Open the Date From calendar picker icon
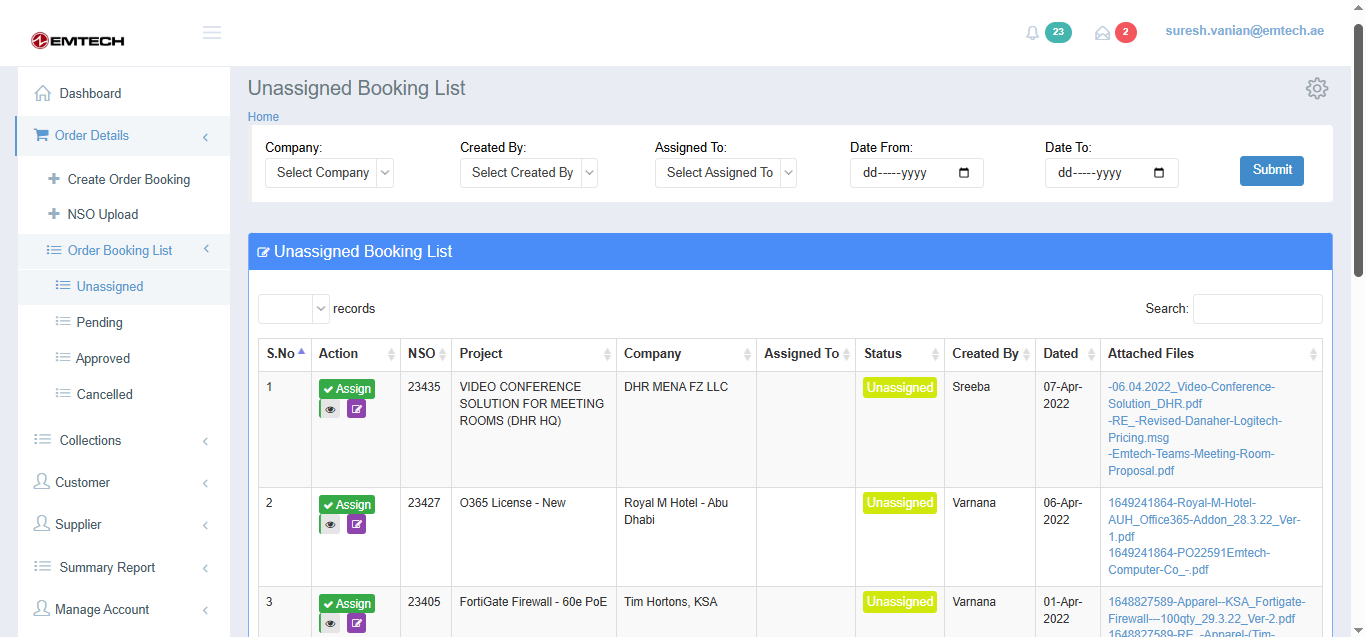This screenshot has width=1366, height=637. [x=964, y=173]
